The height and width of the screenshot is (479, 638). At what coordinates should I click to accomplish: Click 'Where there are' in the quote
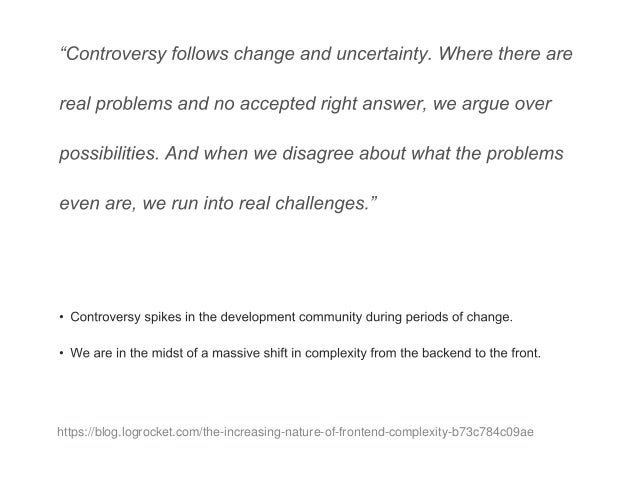tap(505, 54)
